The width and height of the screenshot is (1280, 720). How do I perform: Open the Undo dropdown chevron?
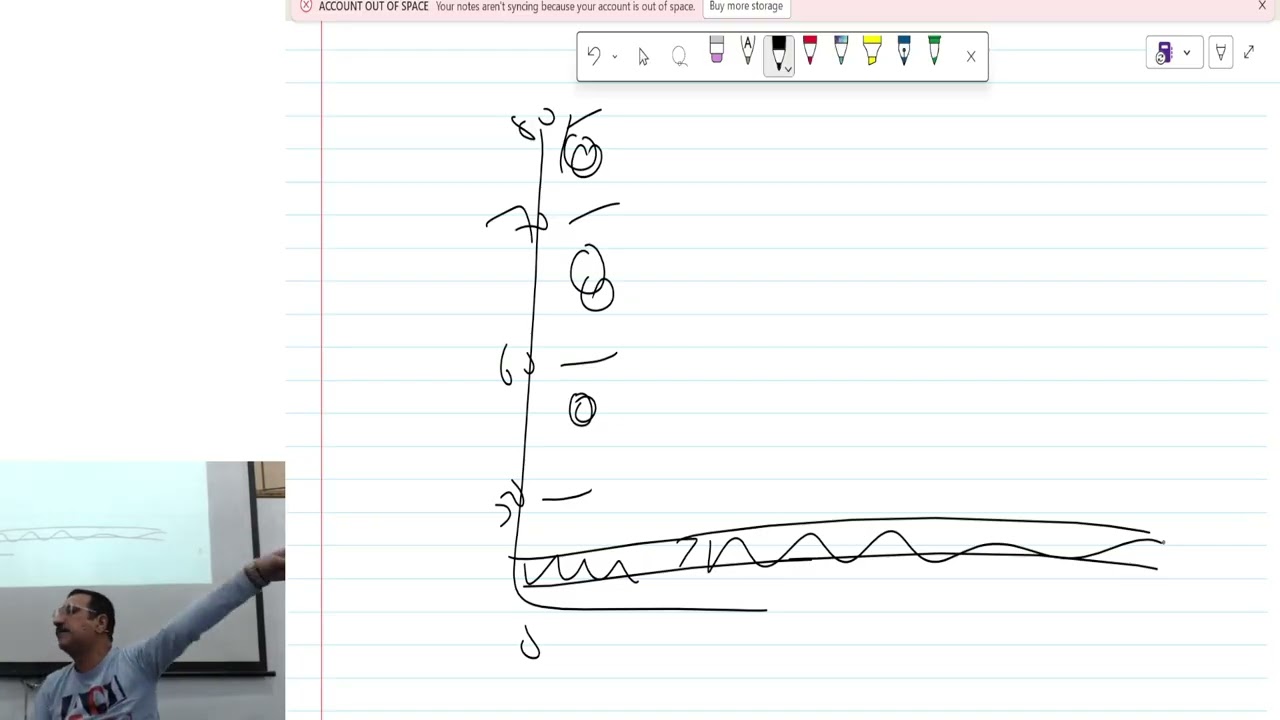614,57
